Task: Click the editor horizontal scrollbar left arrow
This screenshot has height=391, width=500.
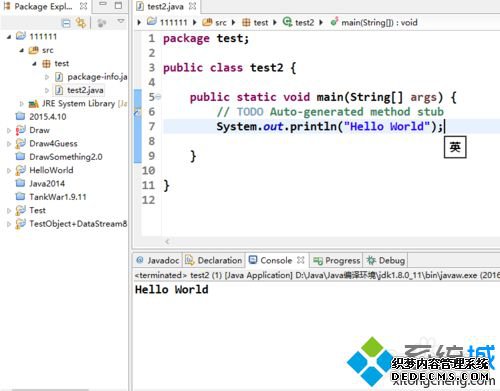Action: [167, 241]
